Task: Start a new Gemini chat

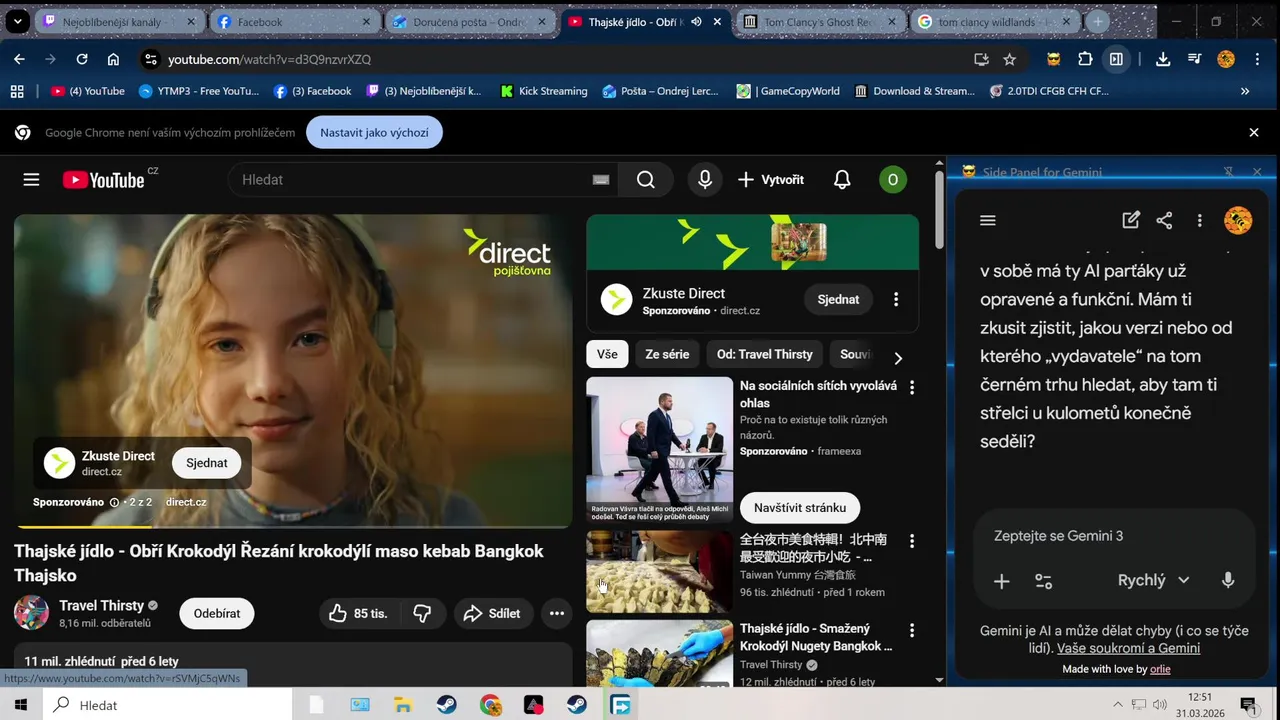Action: 1131,220
